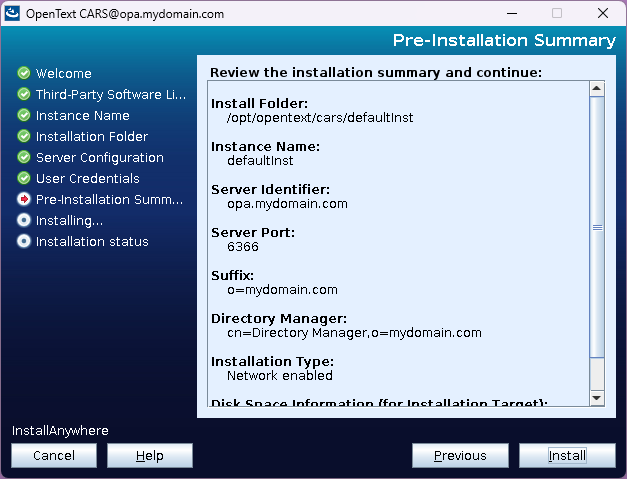Select the Instance Name step label in sidebar
This screenshot has height=479, width=627.
click(82, 116)
